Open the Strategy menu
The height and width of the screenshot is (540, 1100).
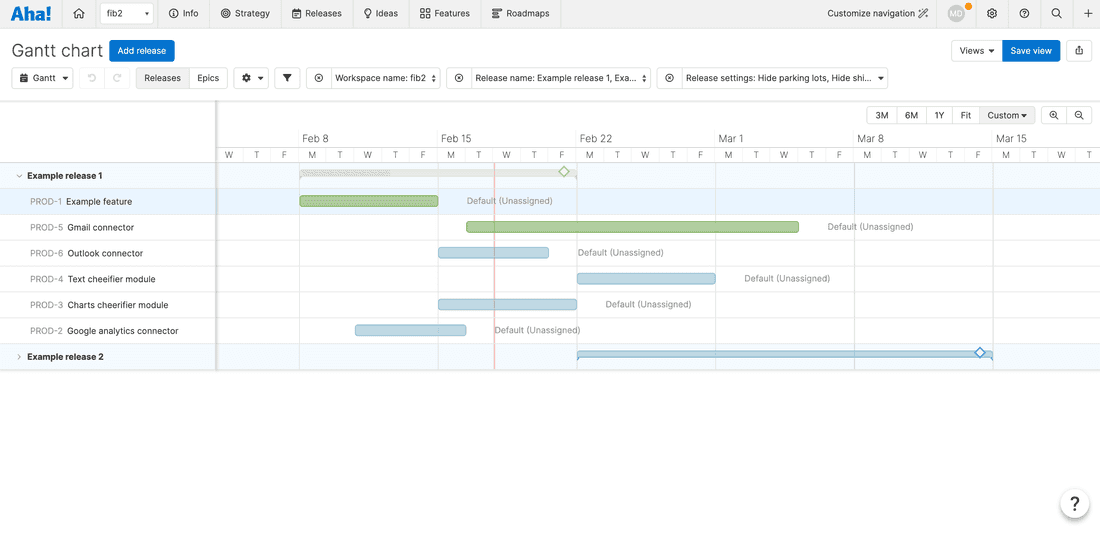pos(245,13)
